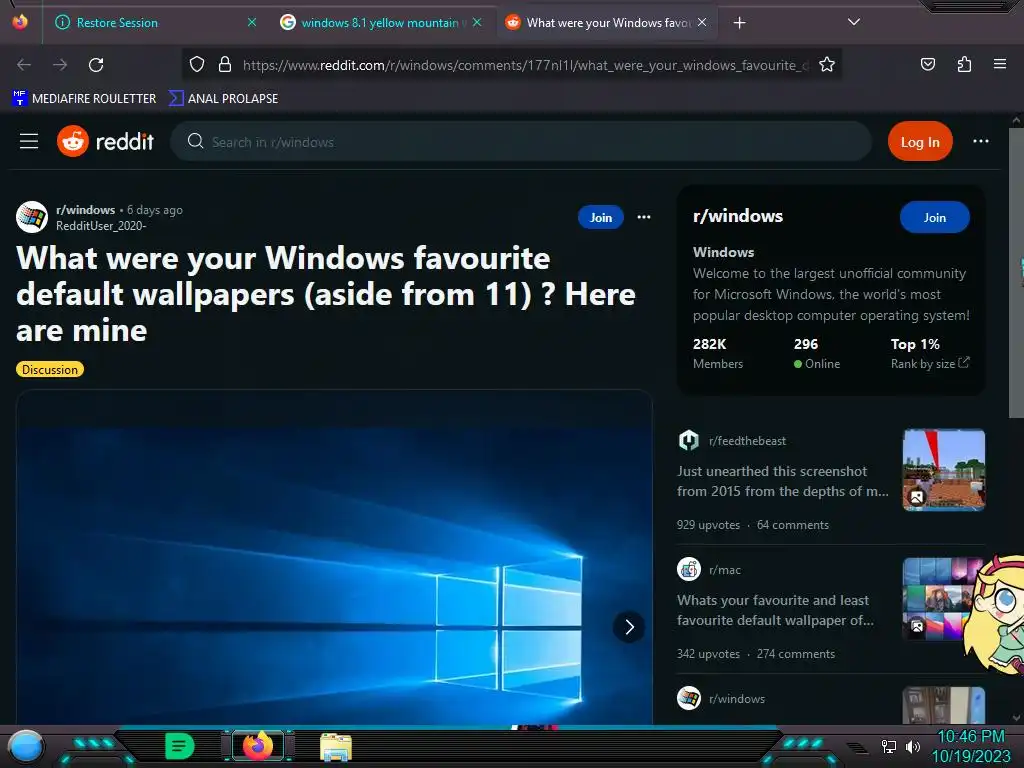
Task: Click the network tray icon
Action: [888, 746]
